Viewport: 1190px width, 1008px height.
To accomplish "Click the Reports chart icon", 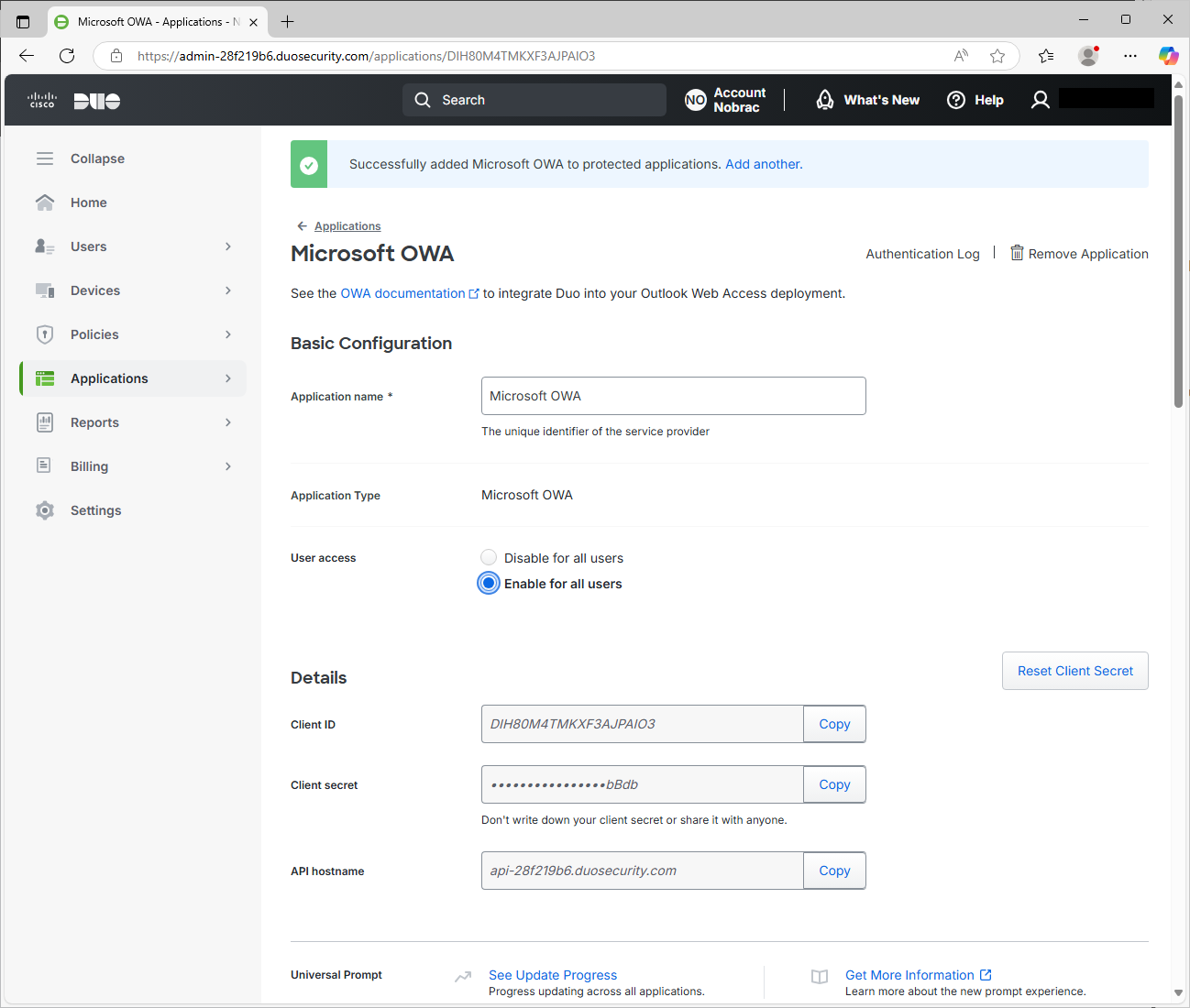I will (45, 422).
